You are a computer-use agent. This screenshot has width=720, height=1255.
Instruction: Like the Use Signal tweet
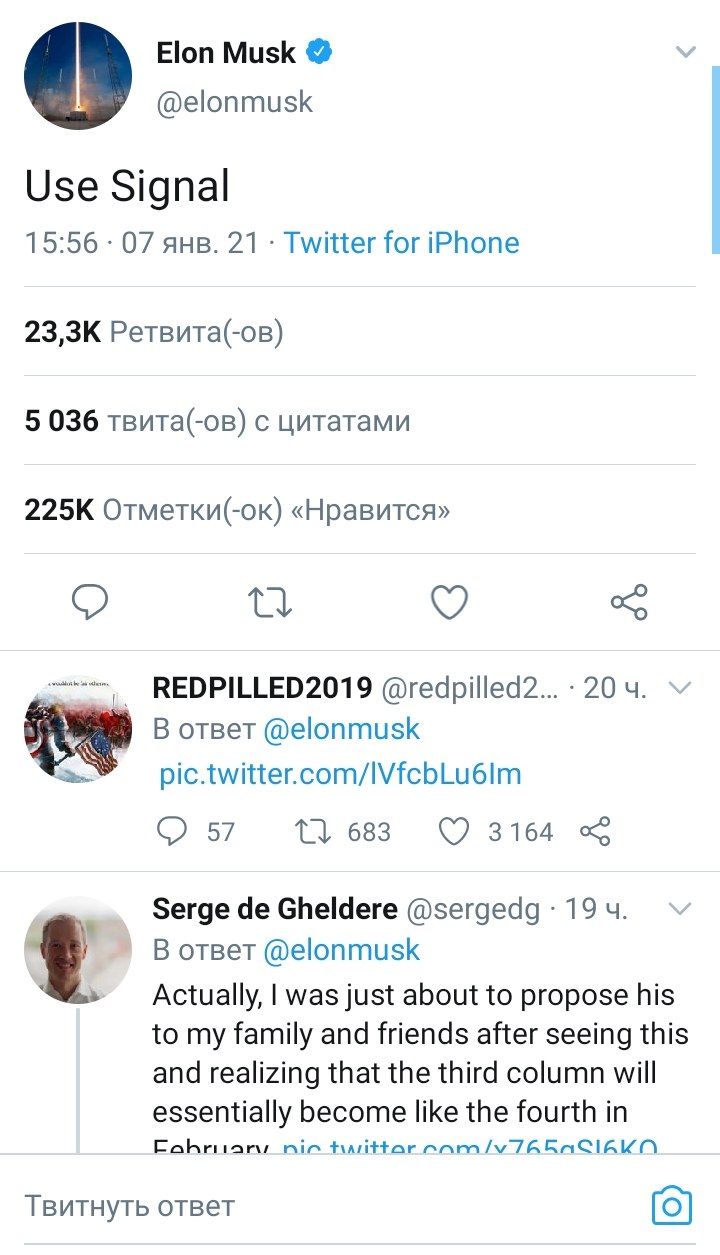[x=449, y=602]
